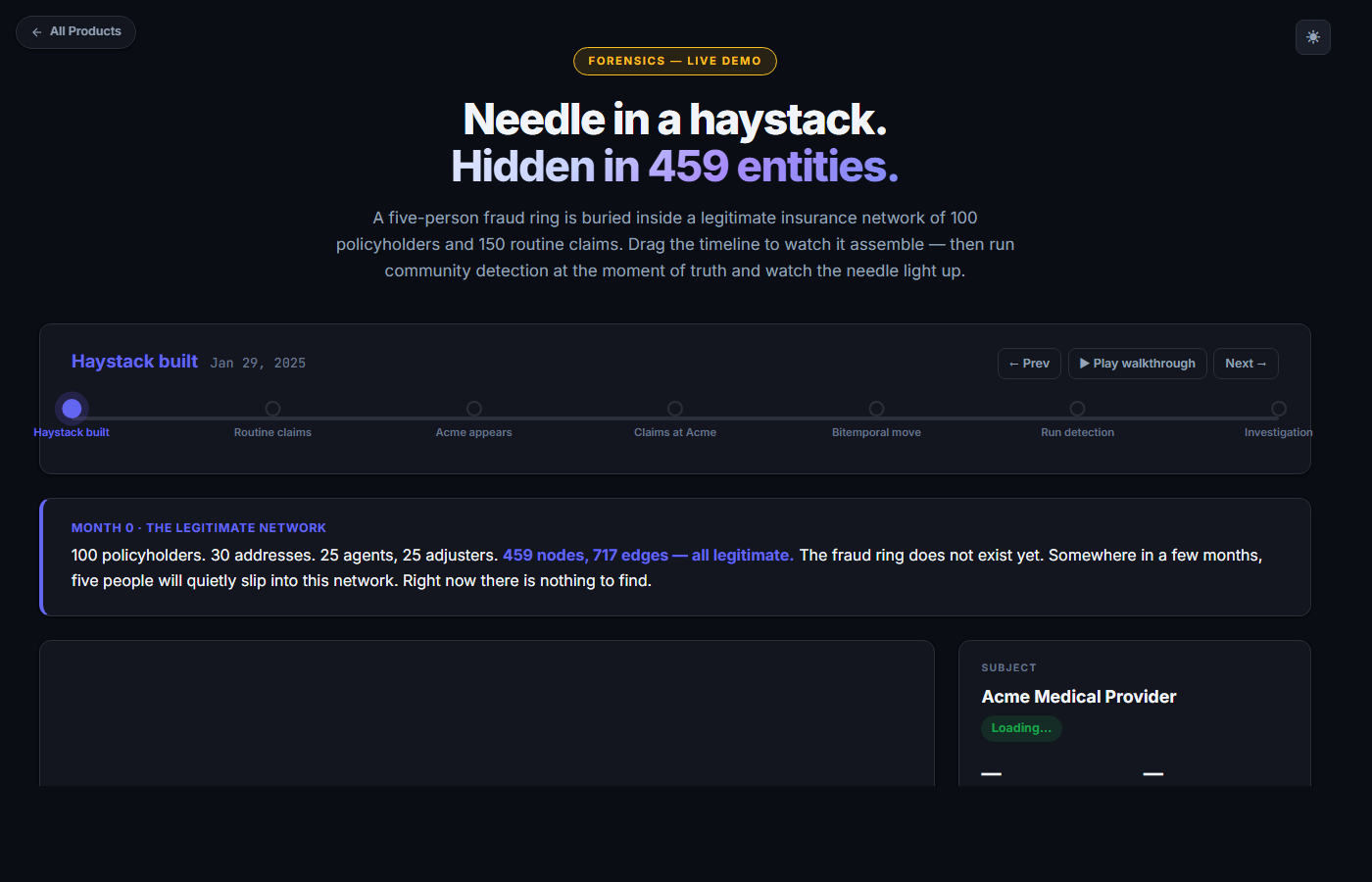Select the Haystack built timeline dot

(x=72, y=409)
